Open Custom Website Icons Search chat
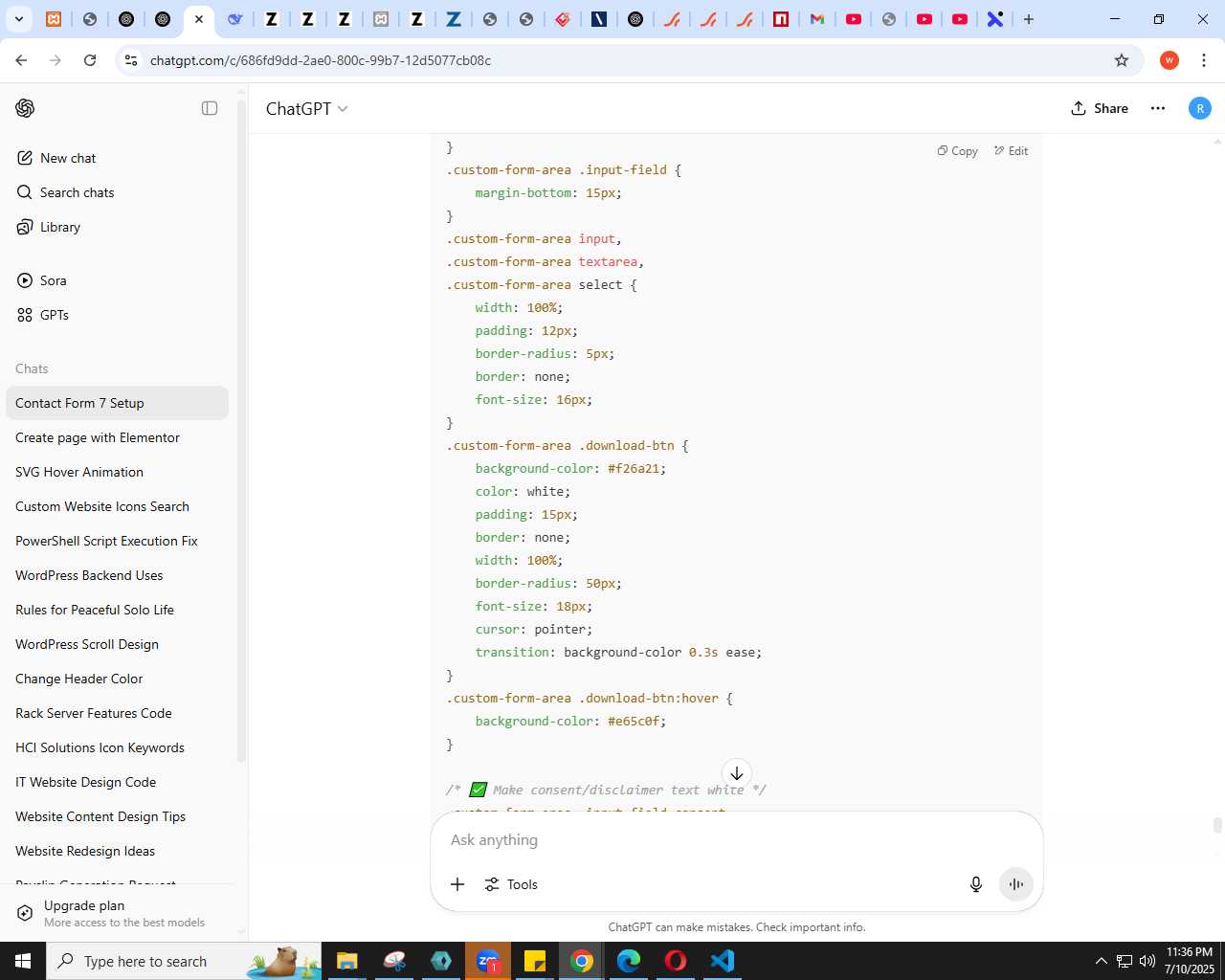The height and width of the screenshot is (980, 1225). (x=117, y=506)
